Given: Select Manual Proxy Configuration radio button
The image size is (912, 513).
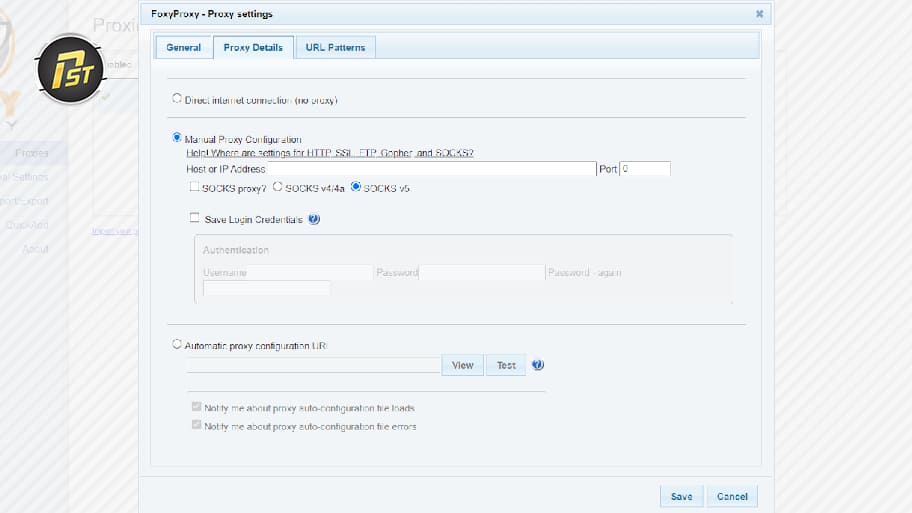Looking at the screenshot, I should (x=177, y=138).
